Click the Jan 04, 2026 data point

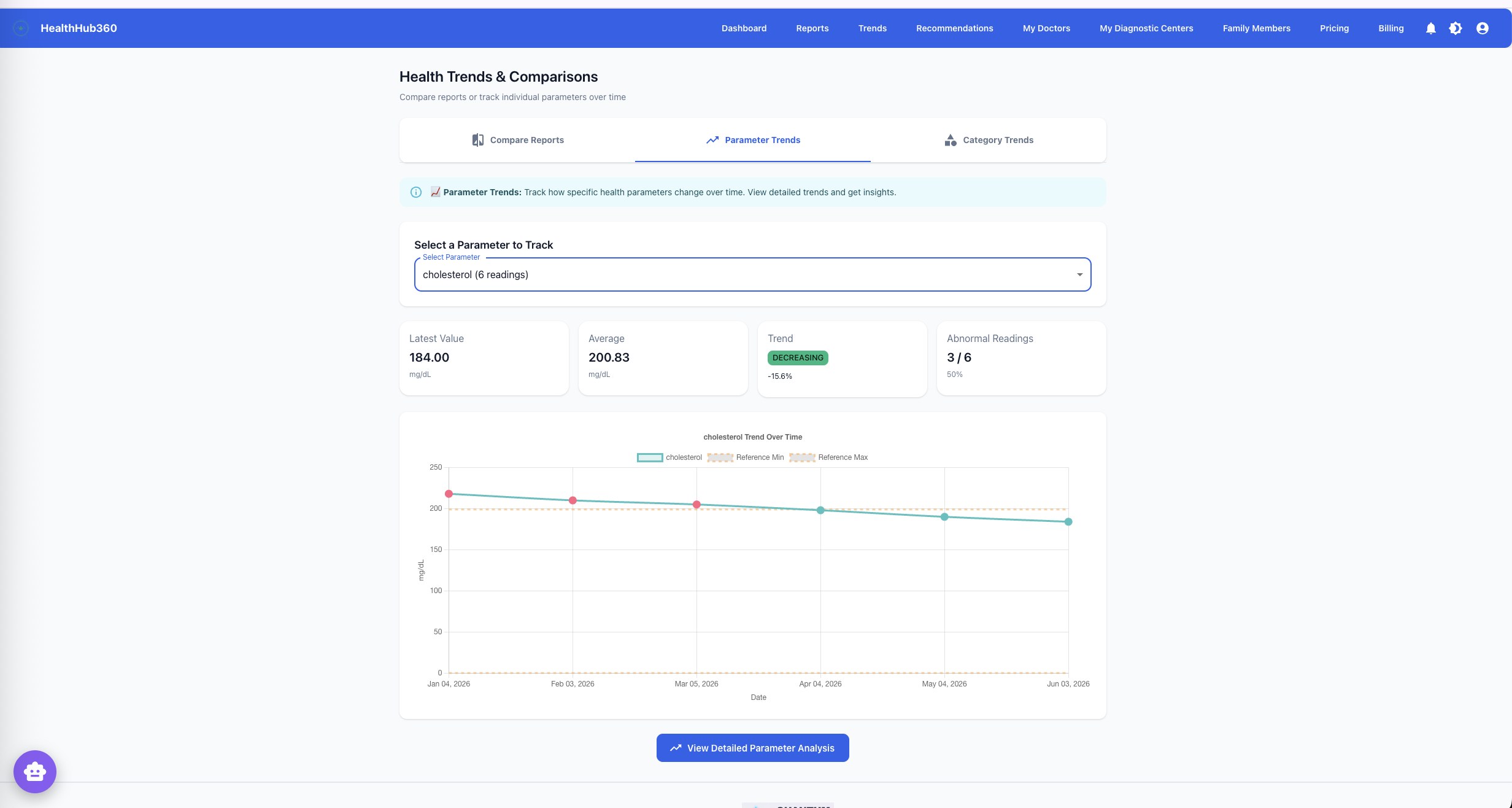tap(449, 494)
